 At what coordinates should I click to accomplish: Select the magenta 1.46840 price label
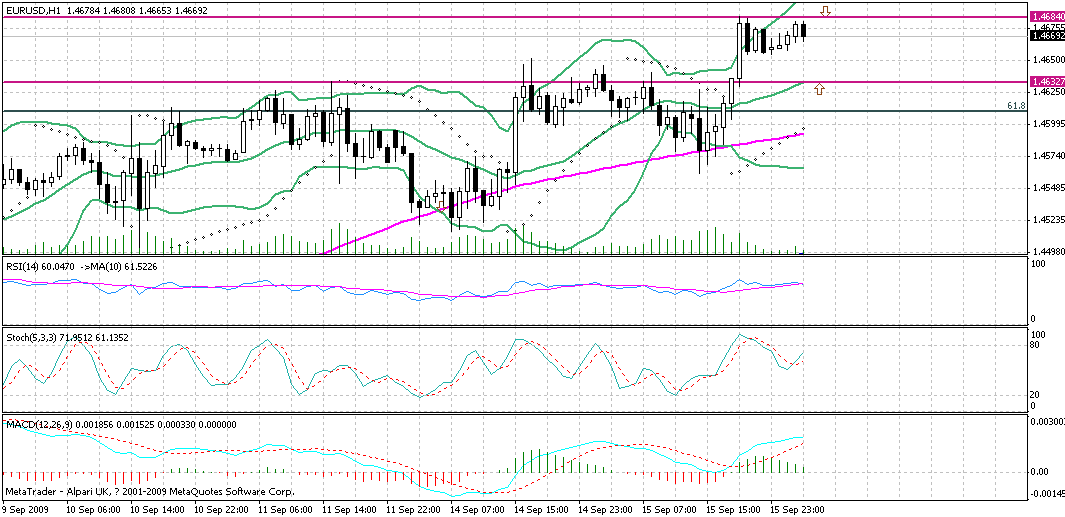click(x=1047, y=16)
